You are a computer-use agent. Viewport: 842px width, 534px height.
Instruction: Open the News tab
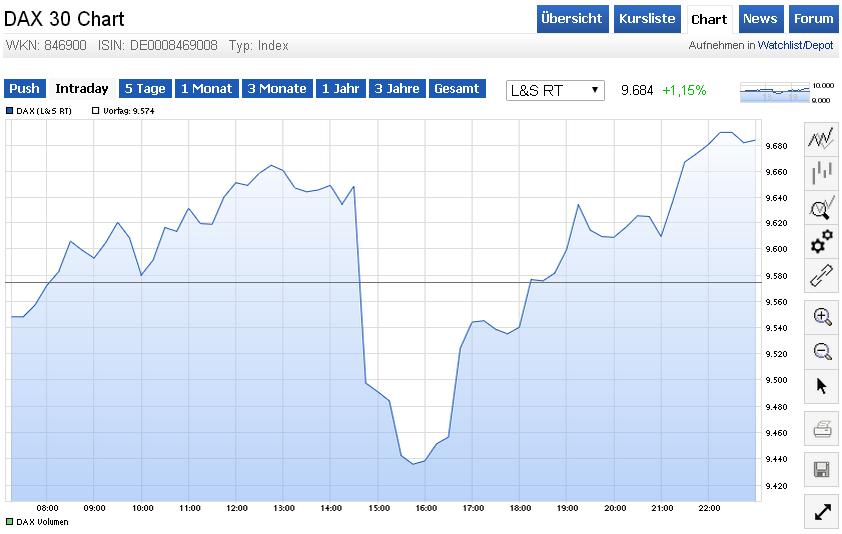760,19
